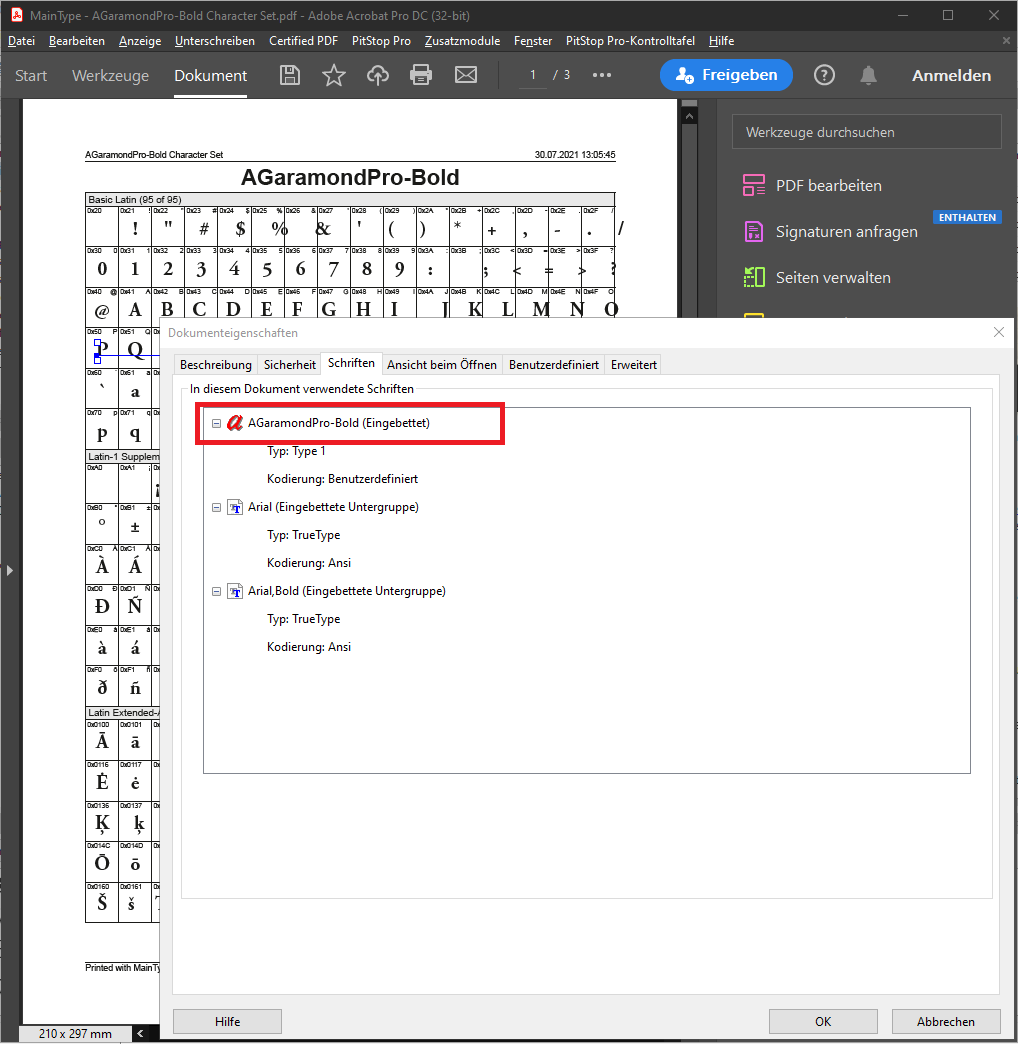The height and width of the screenshot is (1044, 1018).
Task: Click the Seiten verwalten label
Action: click(x=833, y=278)
